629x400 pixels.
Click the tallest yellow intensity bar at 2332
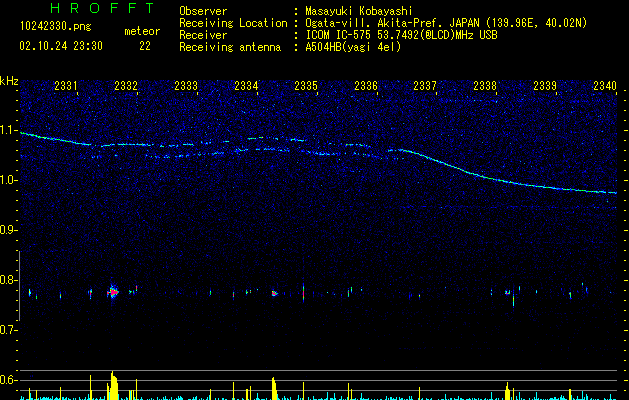pos(114,386)
